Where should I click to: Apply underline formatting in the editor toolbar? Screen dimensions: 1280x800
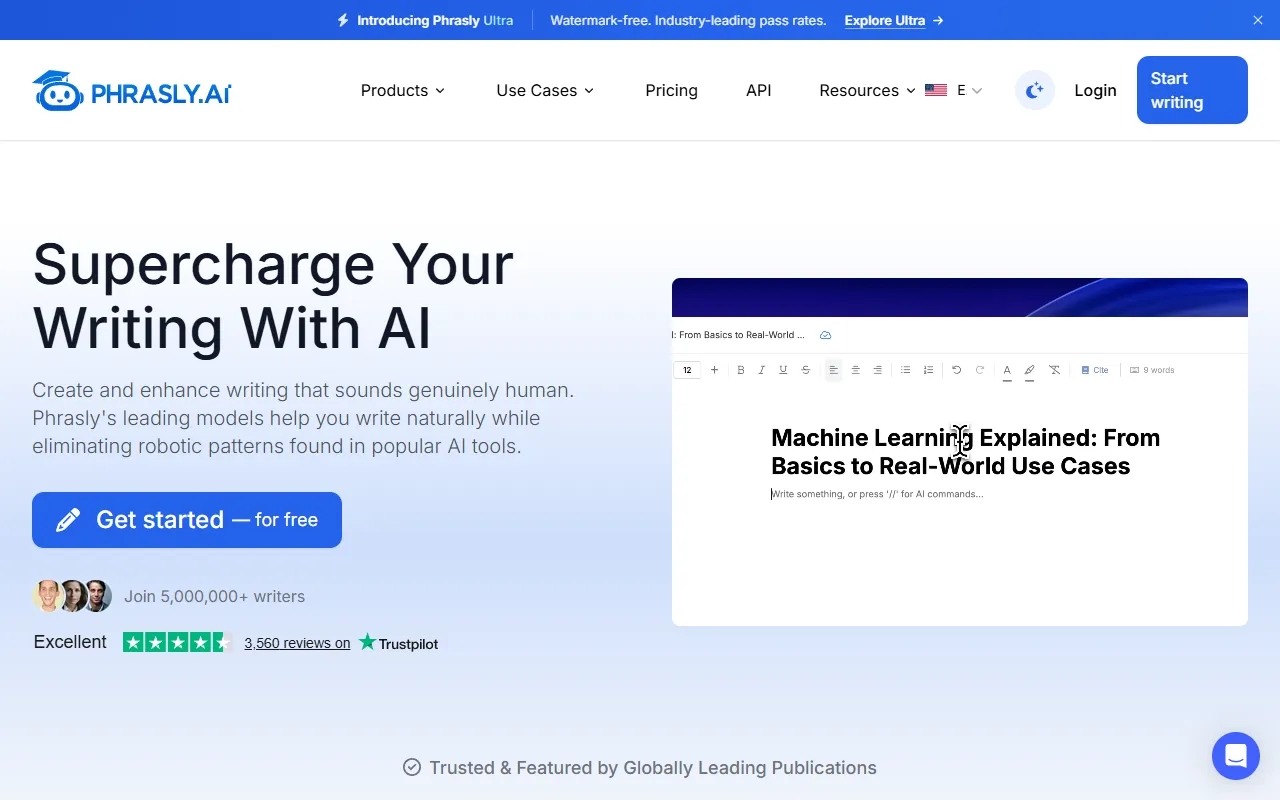coord(783,370)
